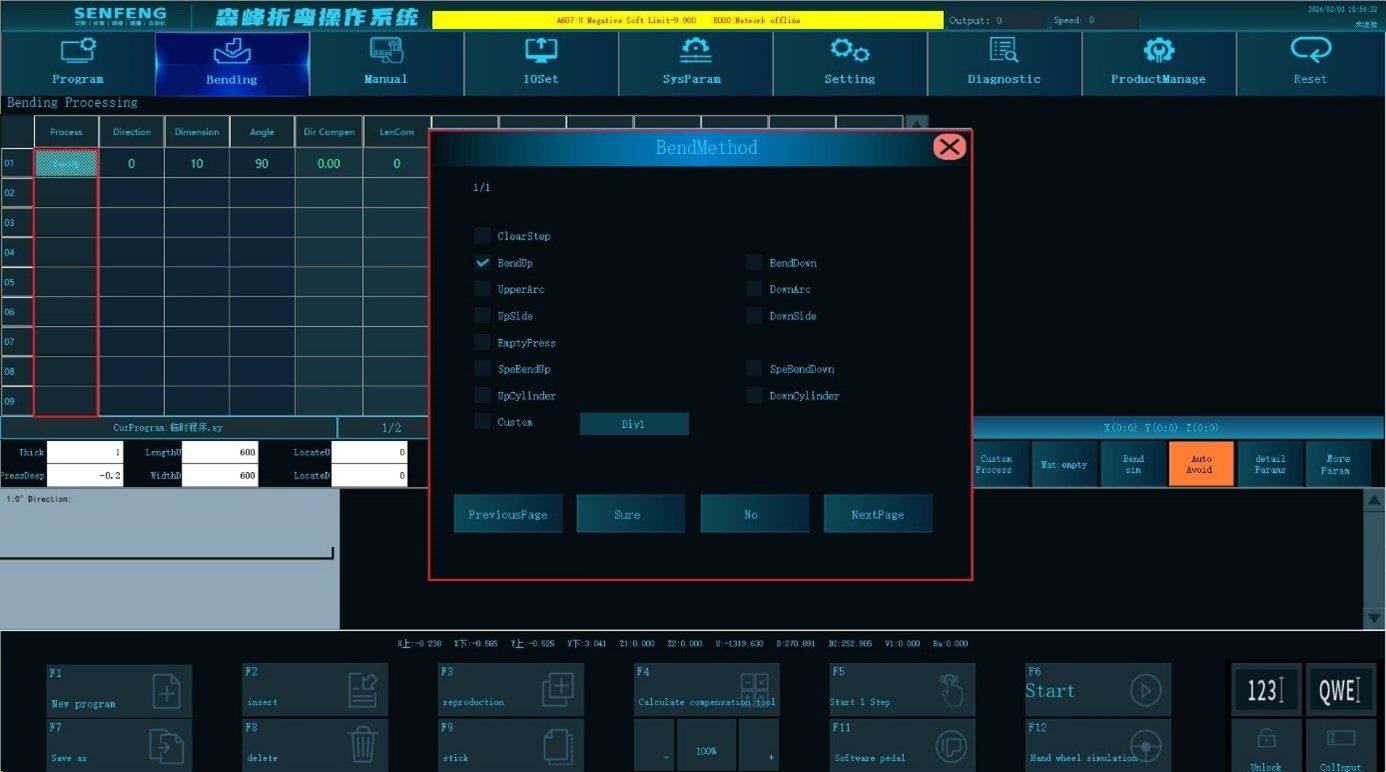Image resolution: width=1386 pixels, height=772 pixels.
Task: Check the BendDown checkbox
Action: pyautogui.click(x=754, y=263)
